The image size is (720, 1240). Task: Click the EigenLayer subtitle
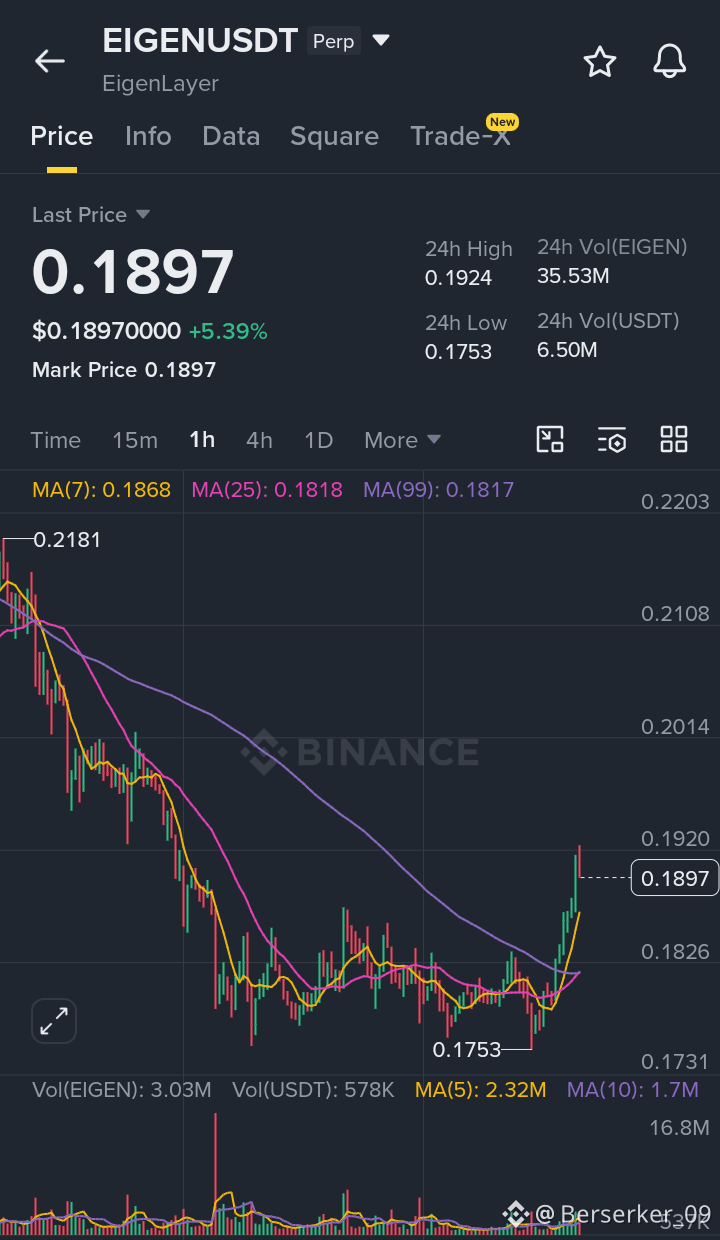(x=161, y=84)
